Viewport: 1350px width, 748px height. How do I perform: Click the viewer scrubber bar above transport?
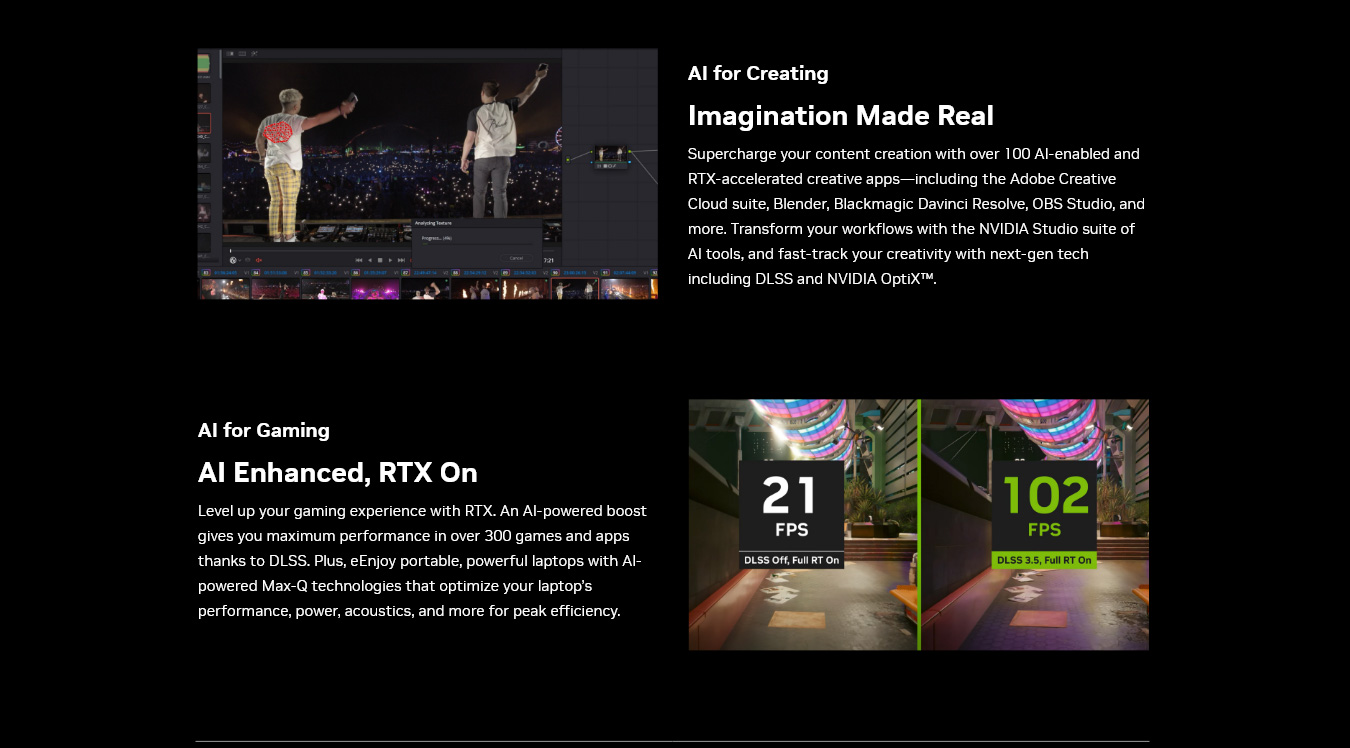(x=320, y=251)
